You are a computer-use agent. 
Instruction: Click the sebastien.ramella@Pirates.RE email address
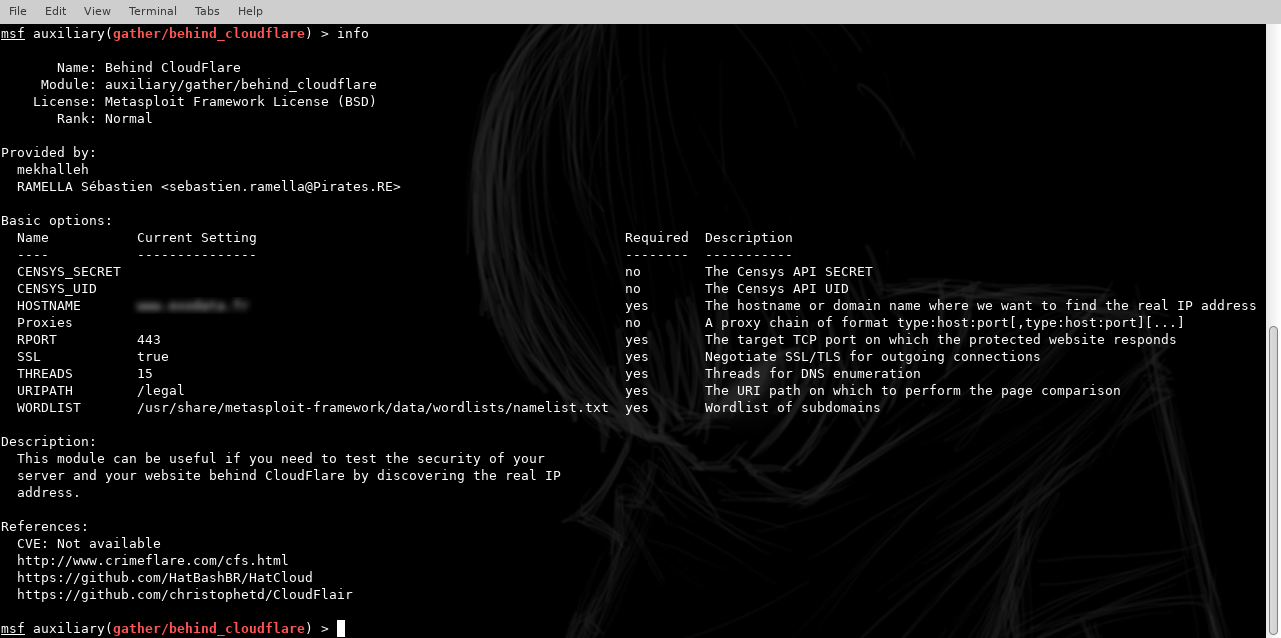coord(280,187)
